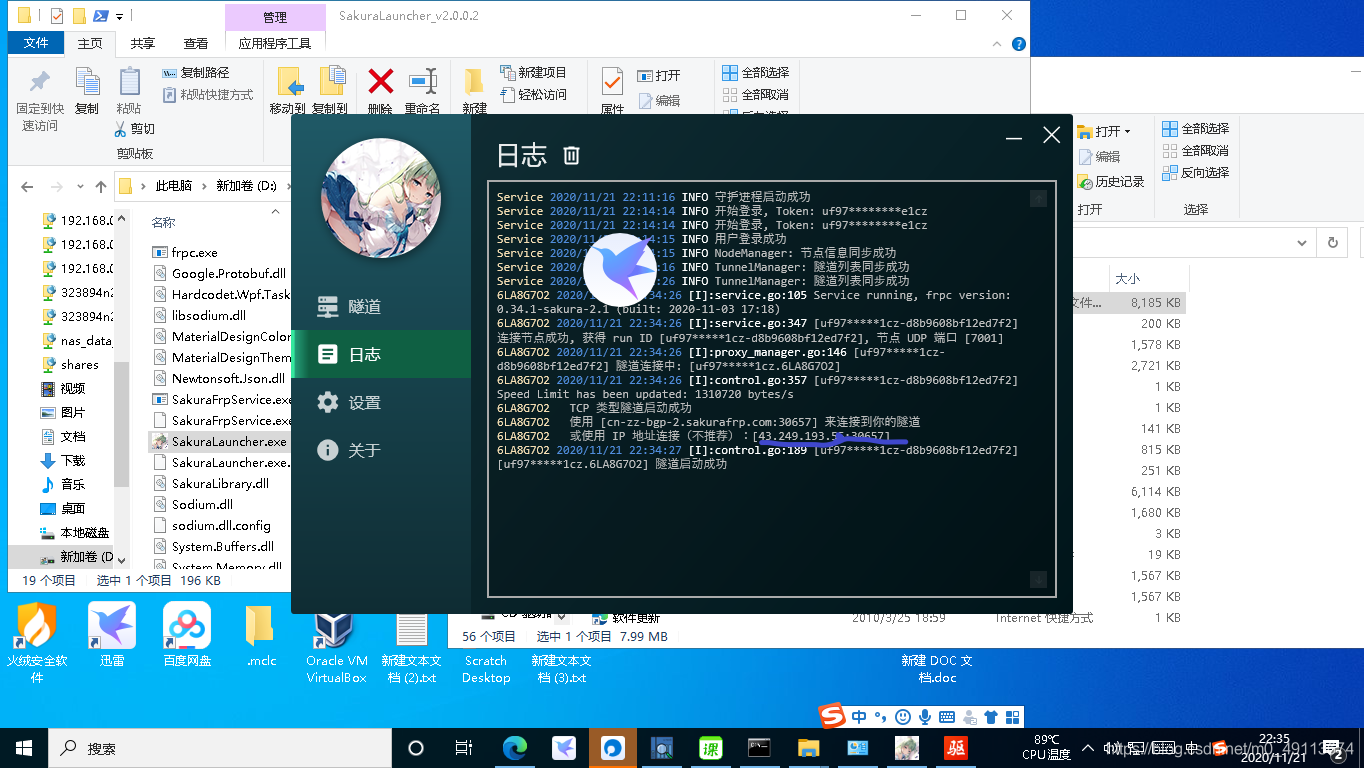Viewport: 1364px width, 768px height.
Task: Click the navigation pane scroll-up arrow
Action: point(122,219)
